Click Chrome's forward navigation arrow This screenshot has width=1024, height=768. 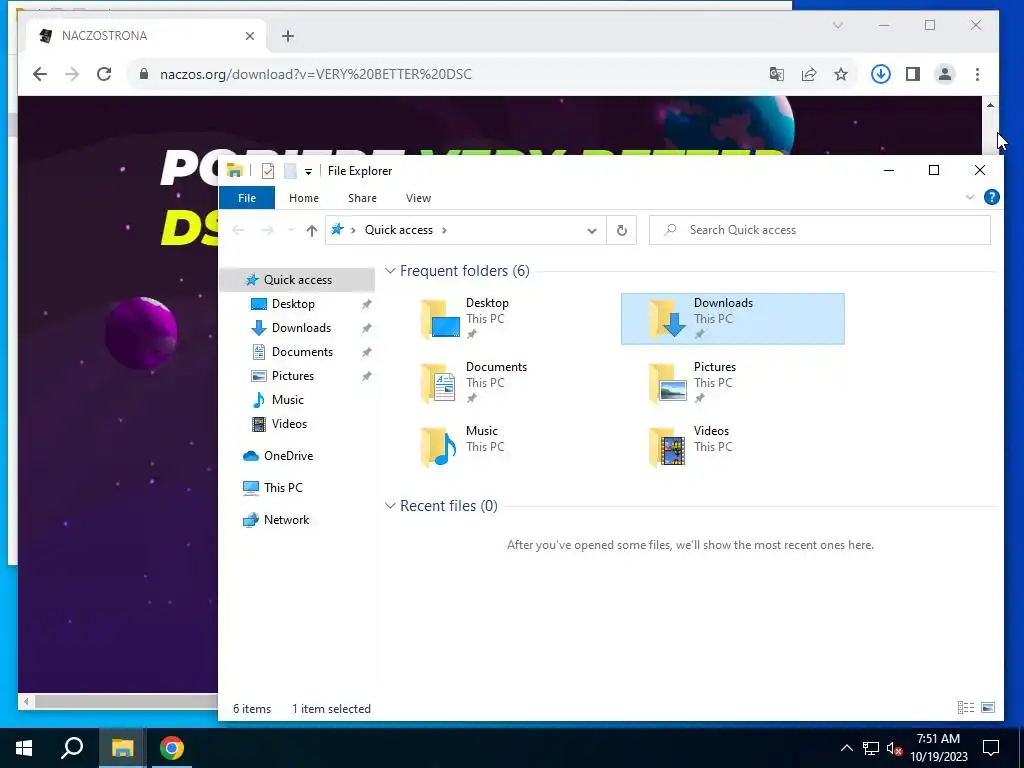pos(72,74)
